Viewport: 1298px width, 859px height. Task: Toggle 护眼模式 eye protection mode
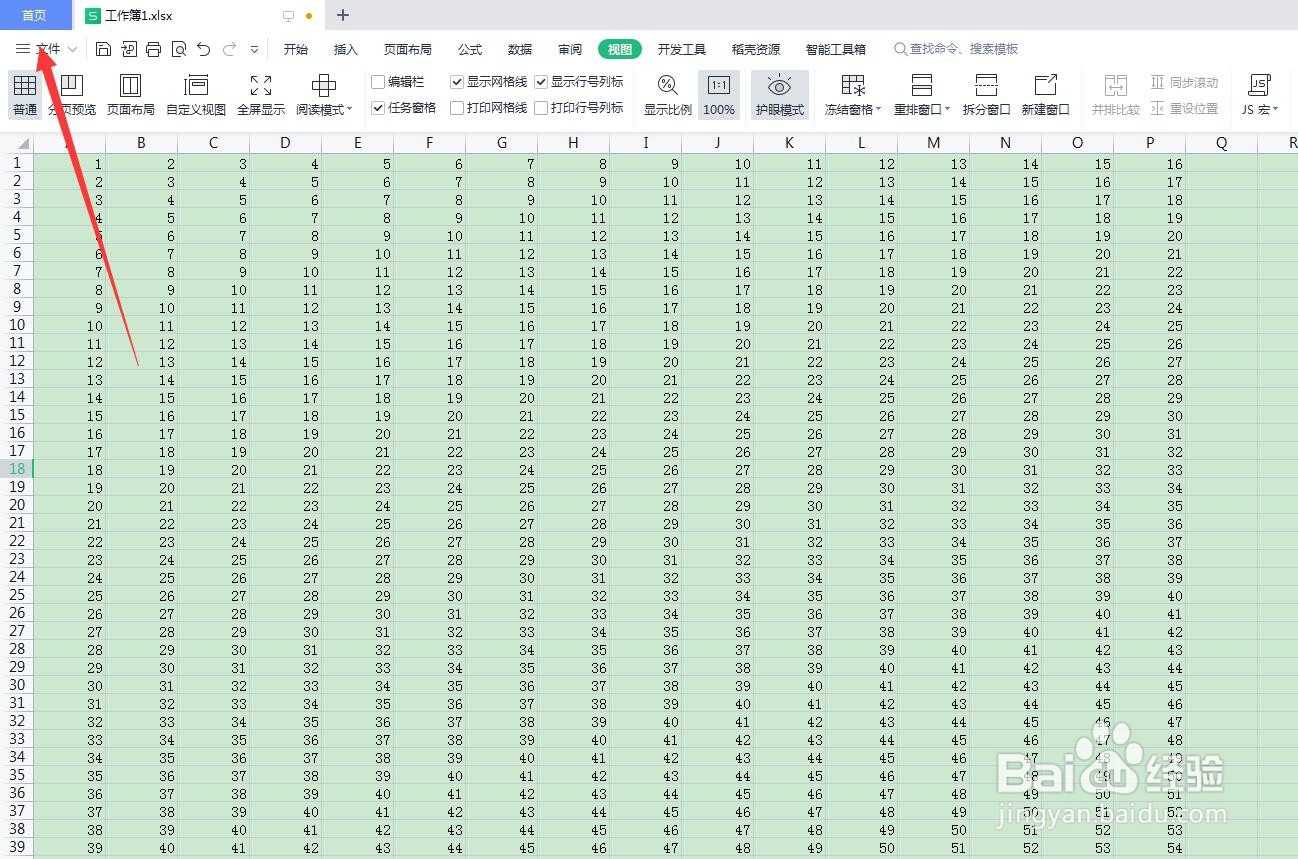pyautogui.click(x=779, y=96)
